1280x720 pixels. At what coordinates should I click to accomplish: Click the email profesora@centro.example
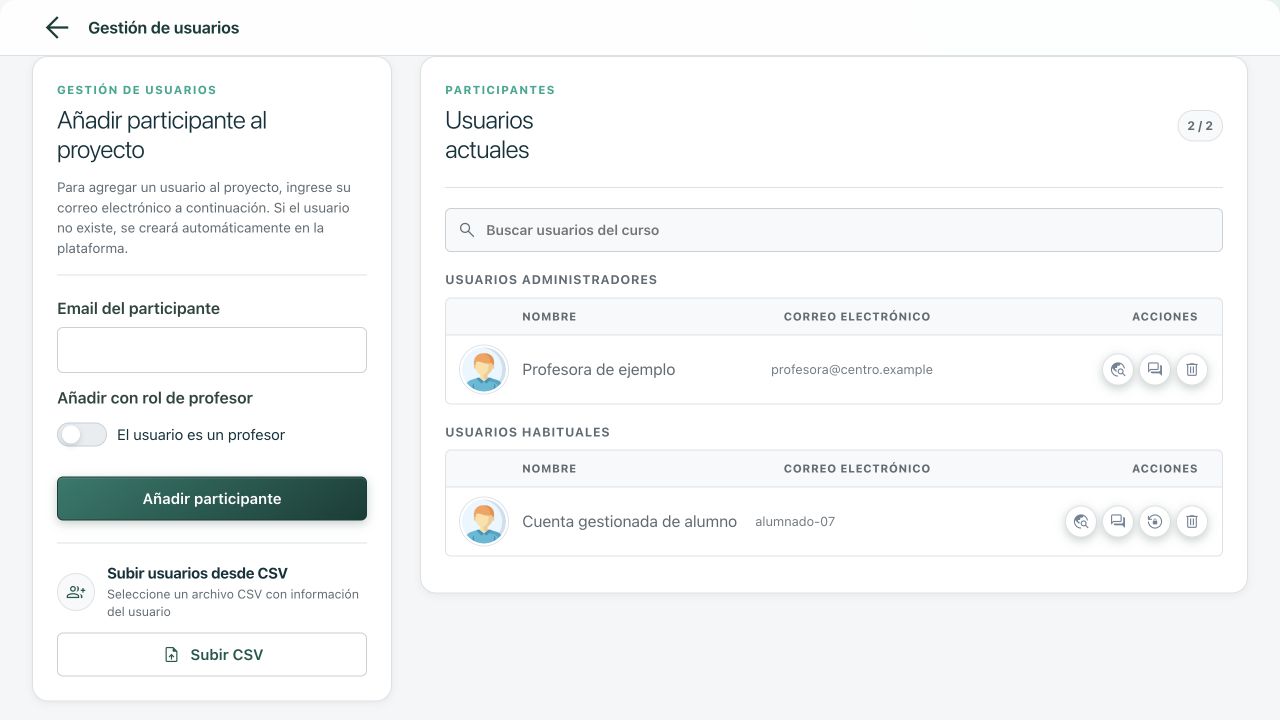point(852,370)
